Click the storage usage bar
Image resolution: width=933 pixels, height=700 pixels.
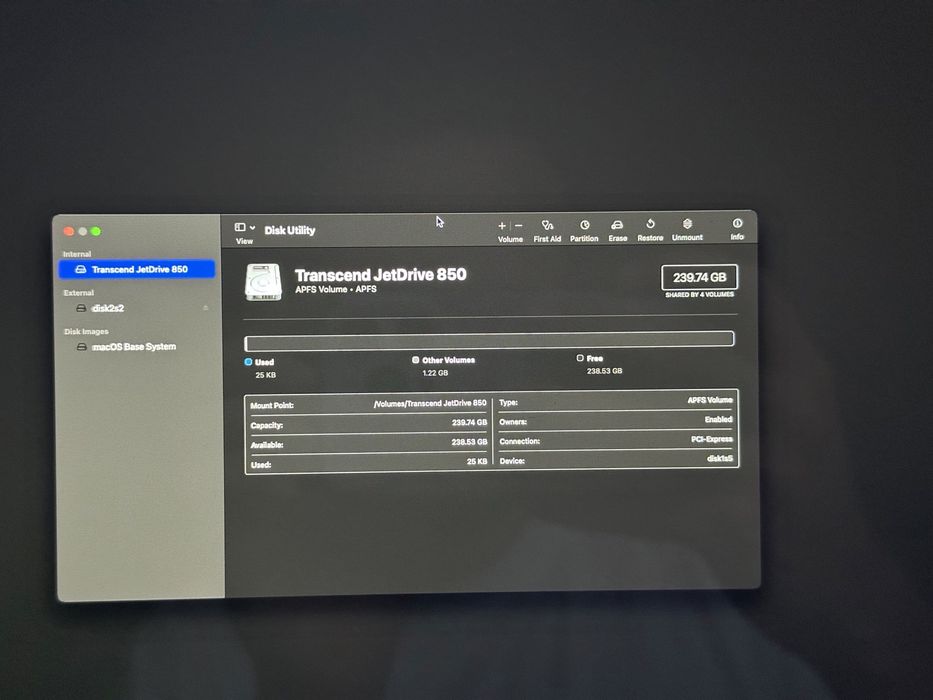point(489,340)
